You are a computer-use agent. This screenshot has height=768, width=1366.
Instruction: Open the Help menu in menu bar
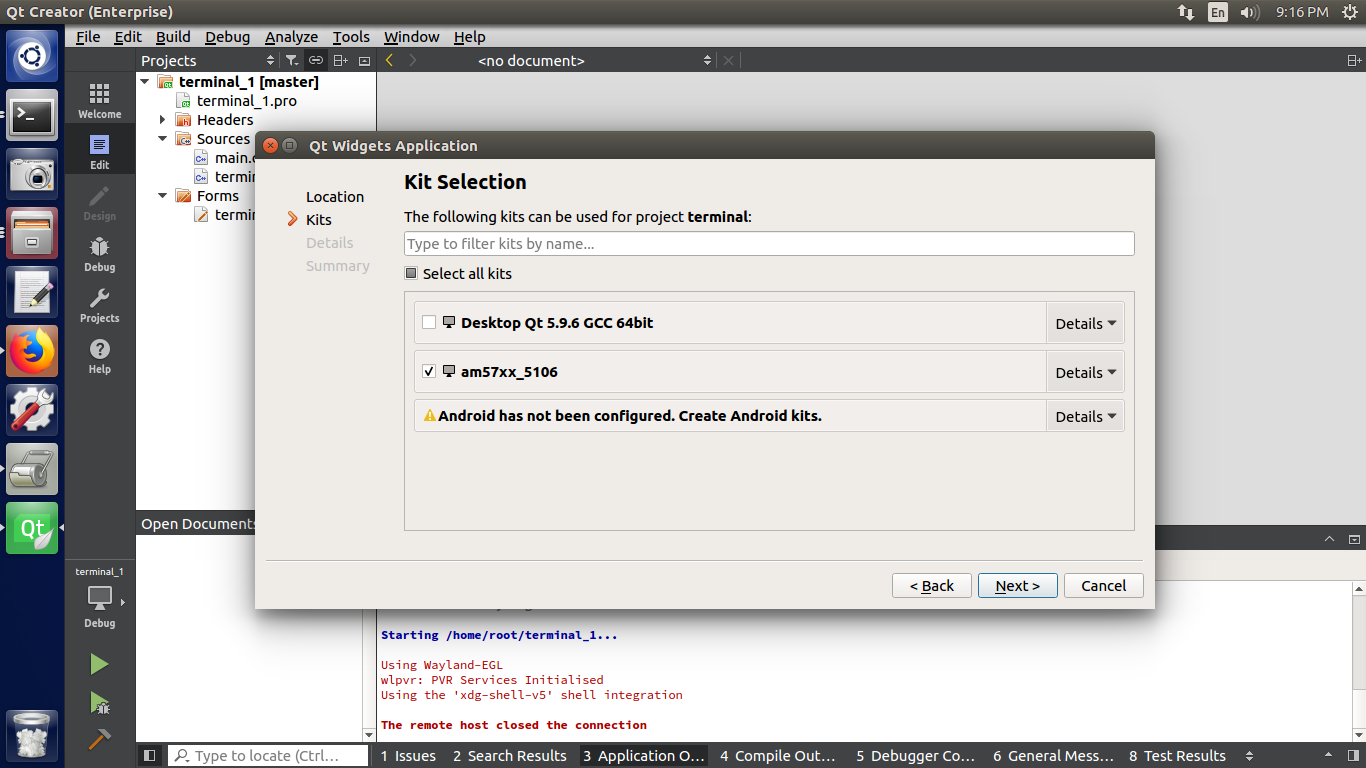(469, 37)
